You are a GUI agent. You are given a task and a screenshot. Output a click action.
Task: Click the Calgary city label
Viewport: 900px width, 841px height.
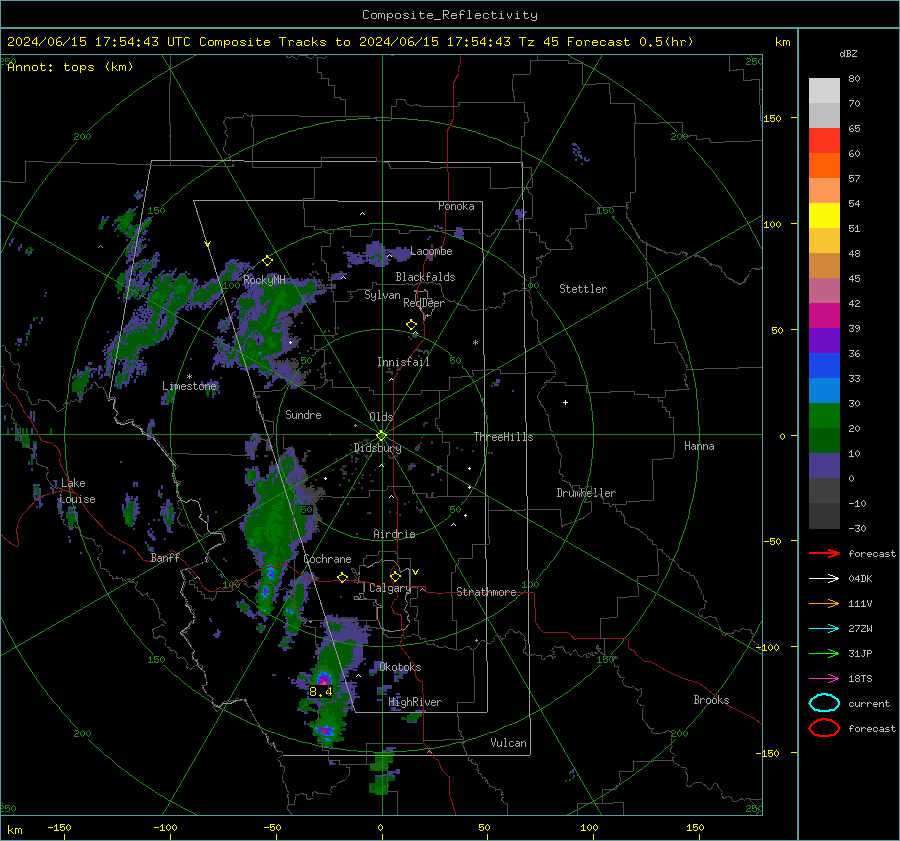[x=390, y=588]
